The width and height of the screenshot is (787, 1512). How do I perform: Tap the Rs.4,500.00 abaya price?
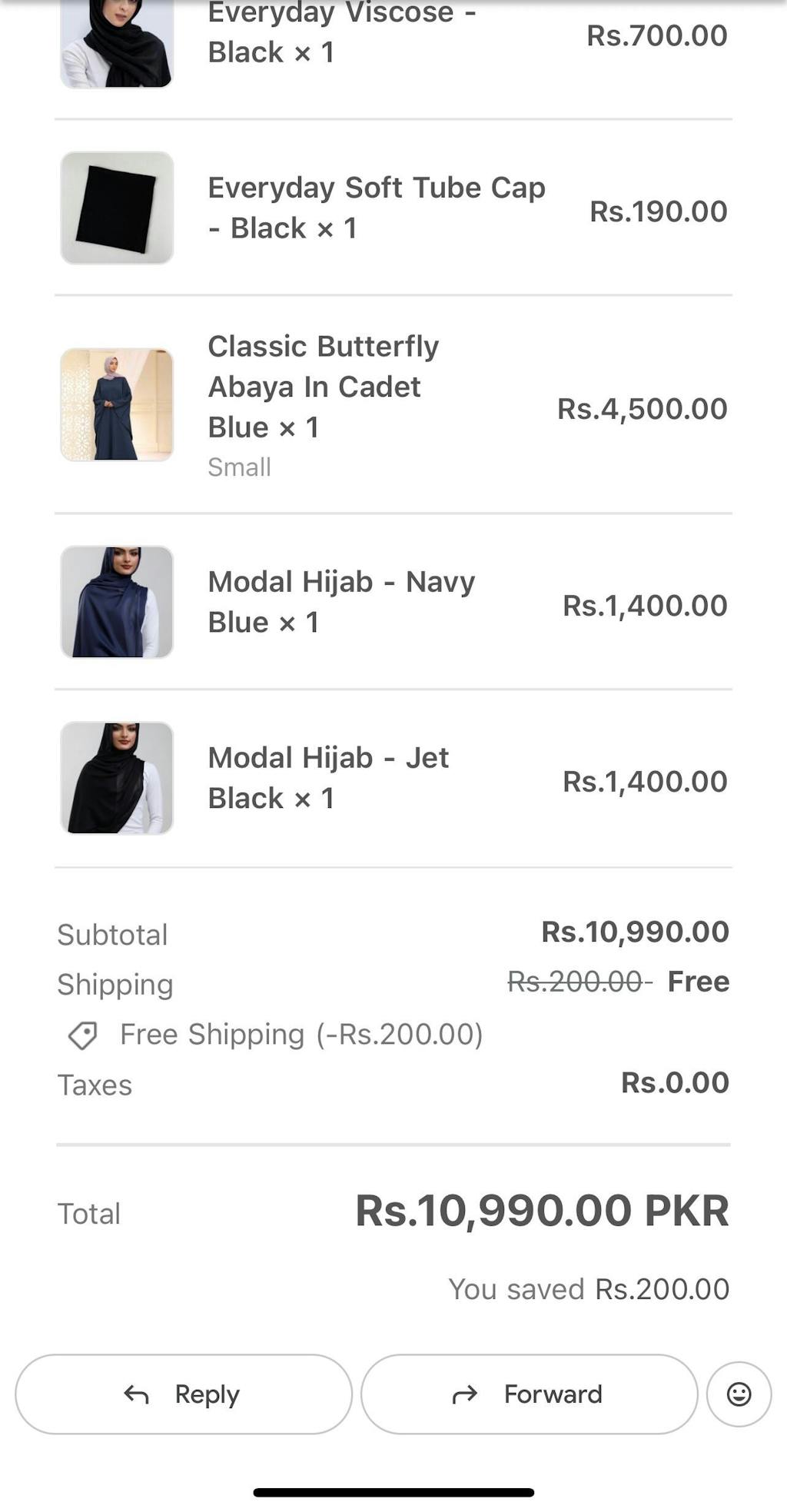click(642, 409)
